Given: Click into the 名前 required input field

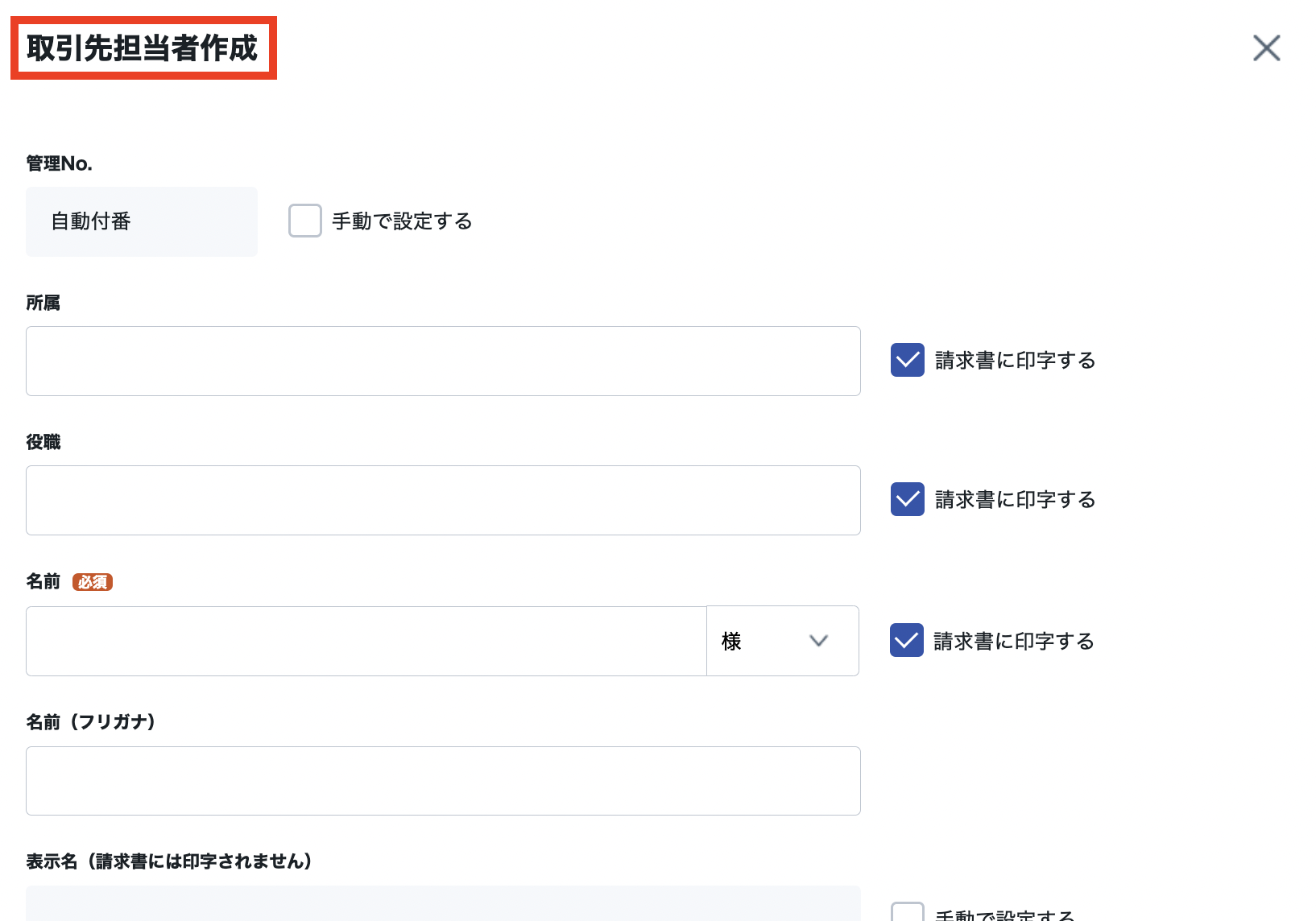Looking at the screenshot, I should click(366, 641).
